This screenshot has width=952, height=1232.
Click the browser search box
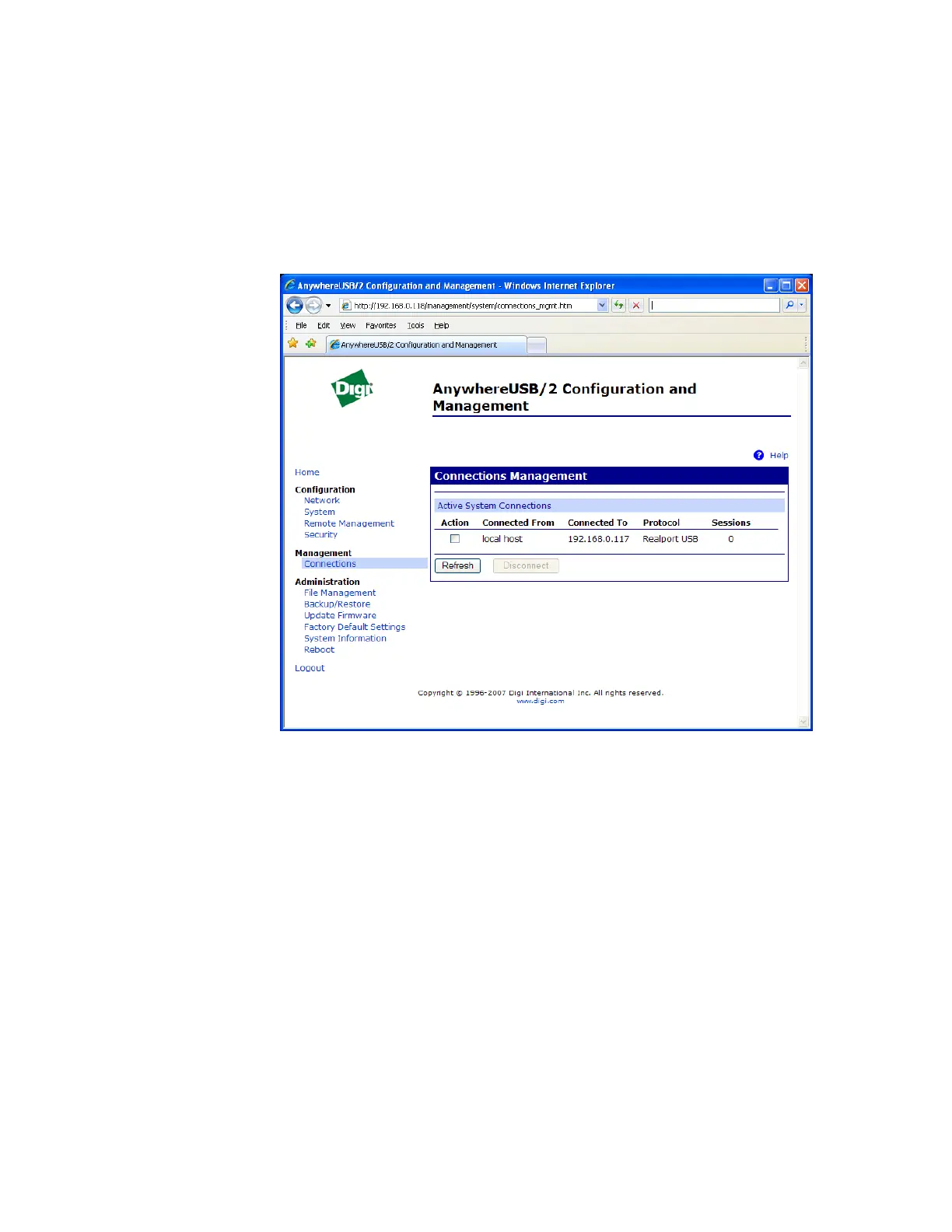(714, 306)
